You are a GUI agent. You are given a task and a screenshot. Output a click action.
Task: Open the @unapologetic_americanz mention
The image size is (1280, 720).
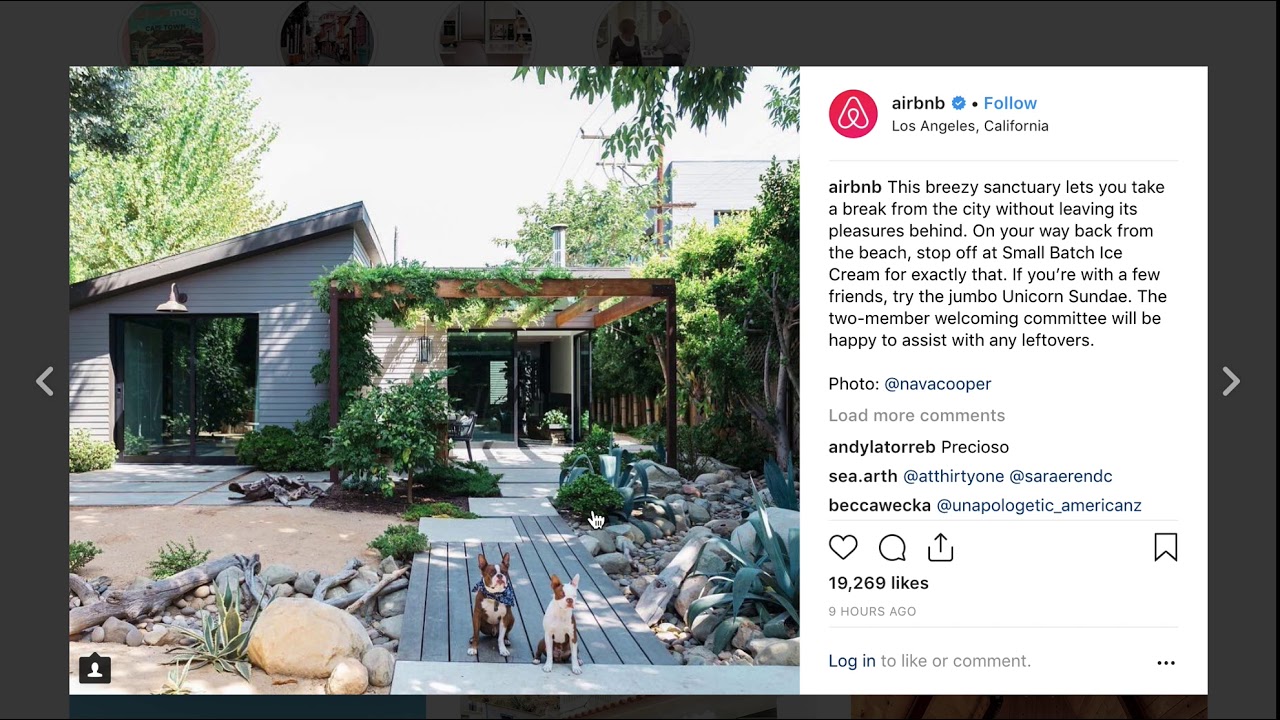[x=1039, y=506]
